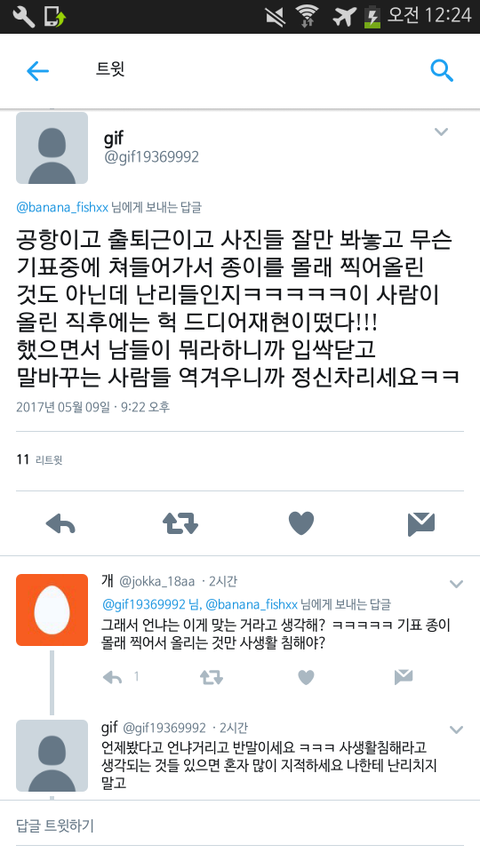This screenshot has height=853, width=480.
Task: Retweet the main gif tweet
Action: click(x=180, y=524)
